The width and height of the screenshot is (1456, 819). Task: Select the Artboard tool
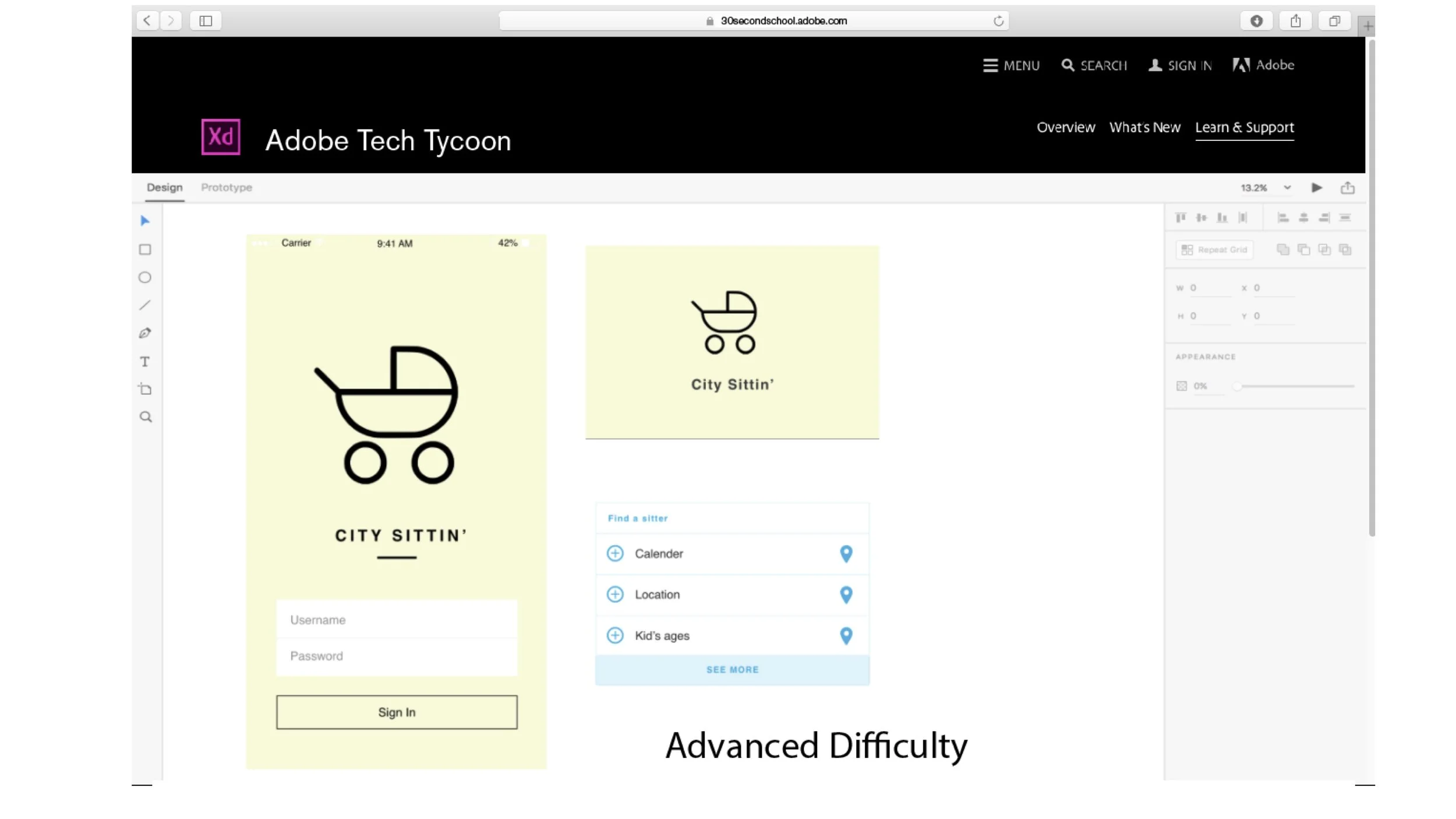point(145,389)
